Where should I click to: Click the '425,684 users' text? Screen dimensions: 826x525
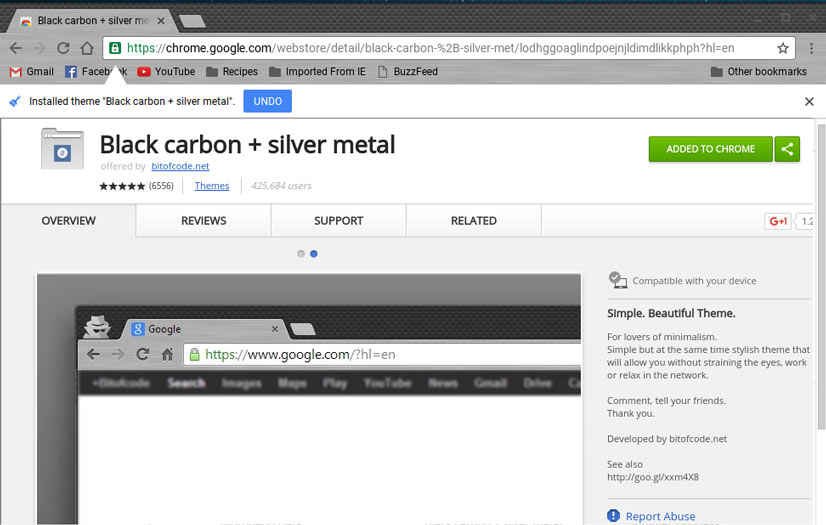[x=281, y=185]
